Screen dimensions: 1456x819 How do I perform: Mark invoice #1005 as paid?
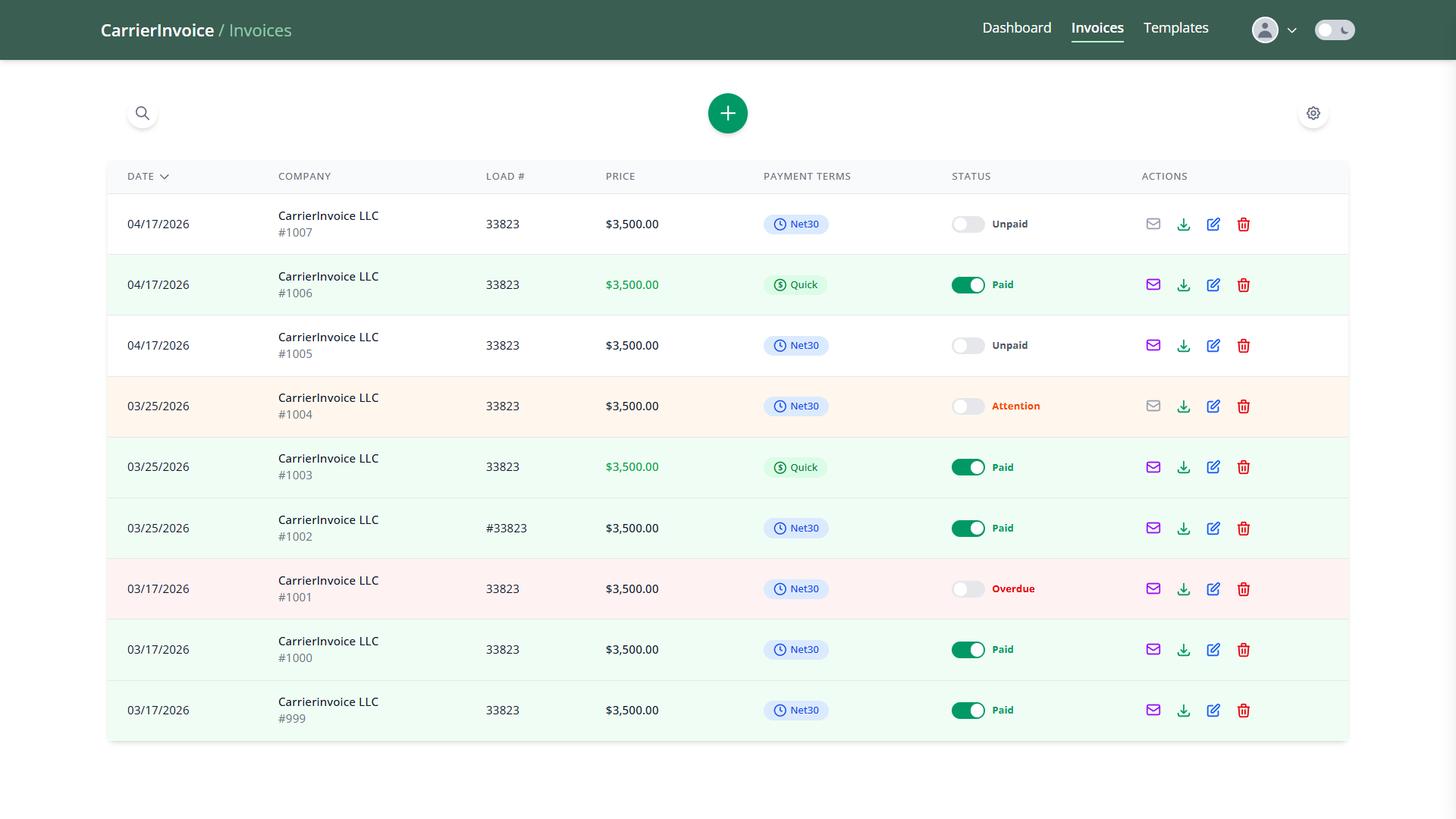coord(968,346)
